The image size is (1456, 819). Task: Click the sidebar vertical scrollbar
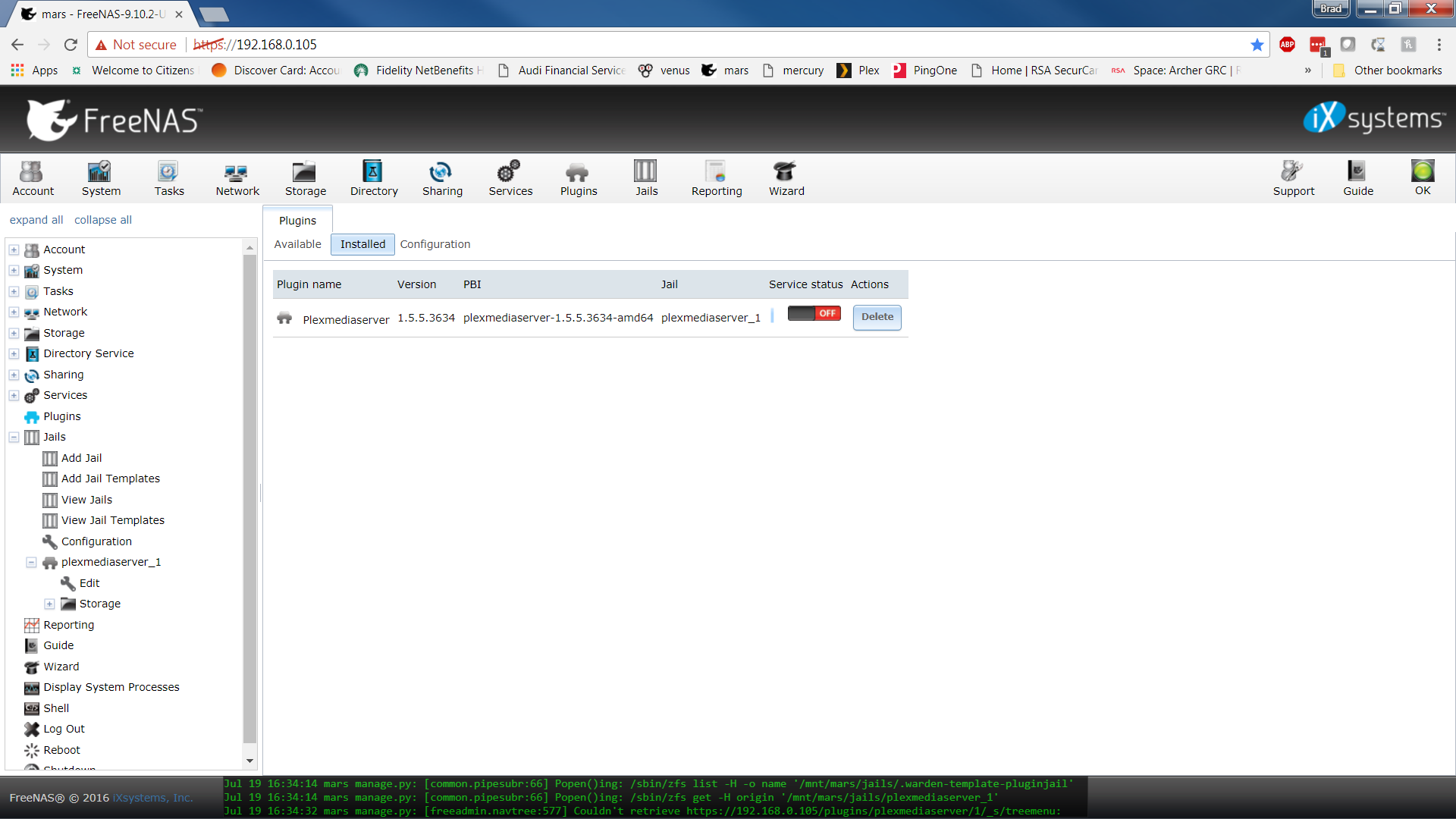click(249, 499)
